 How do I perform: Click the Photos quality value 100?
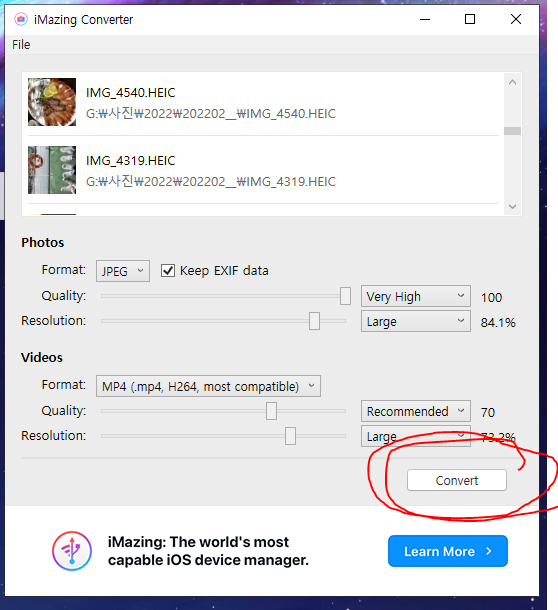click(x=491, y=298)
